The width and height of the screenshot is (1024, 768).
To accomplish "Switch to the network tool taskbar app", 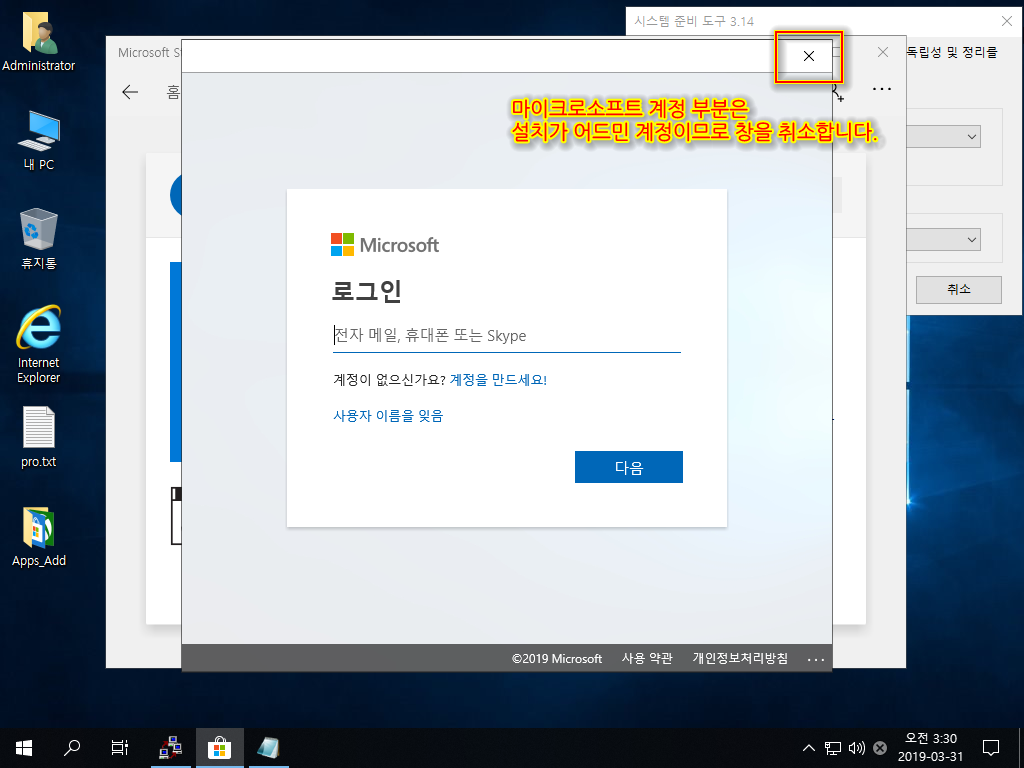I will click(171, 748).
